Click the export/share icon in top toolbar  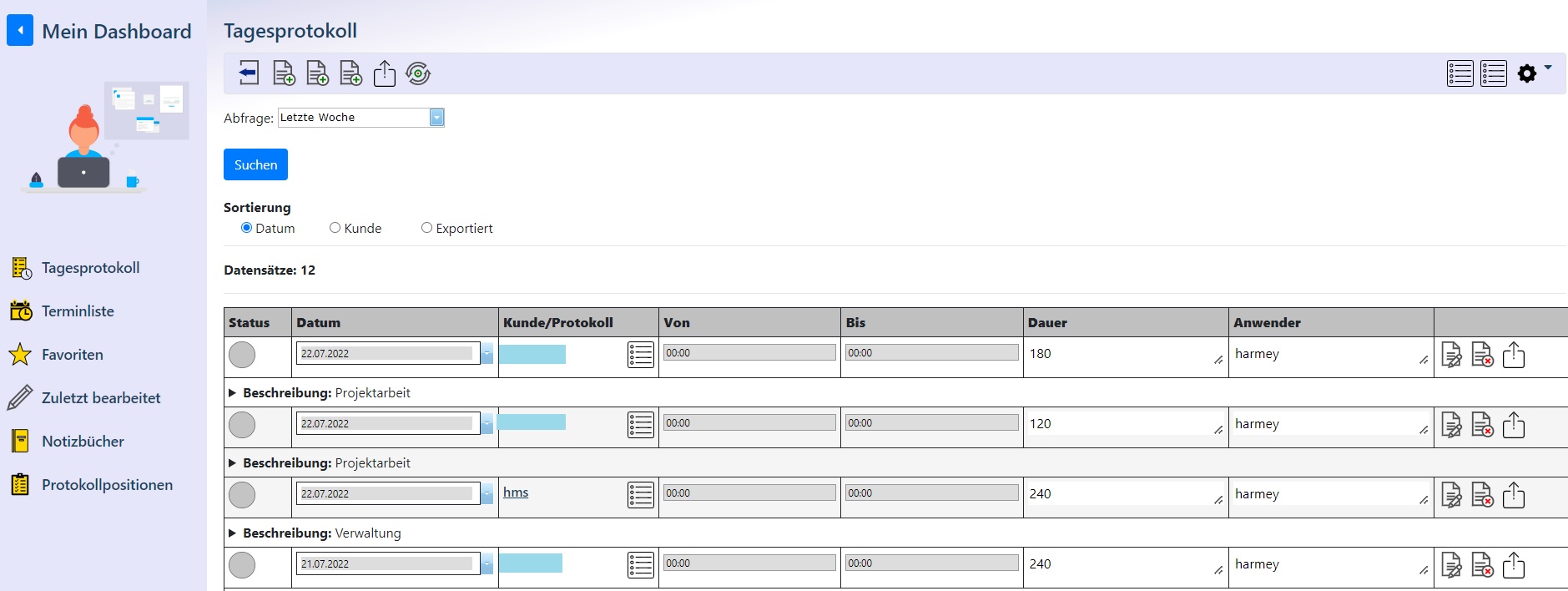(x=384, y=73)
